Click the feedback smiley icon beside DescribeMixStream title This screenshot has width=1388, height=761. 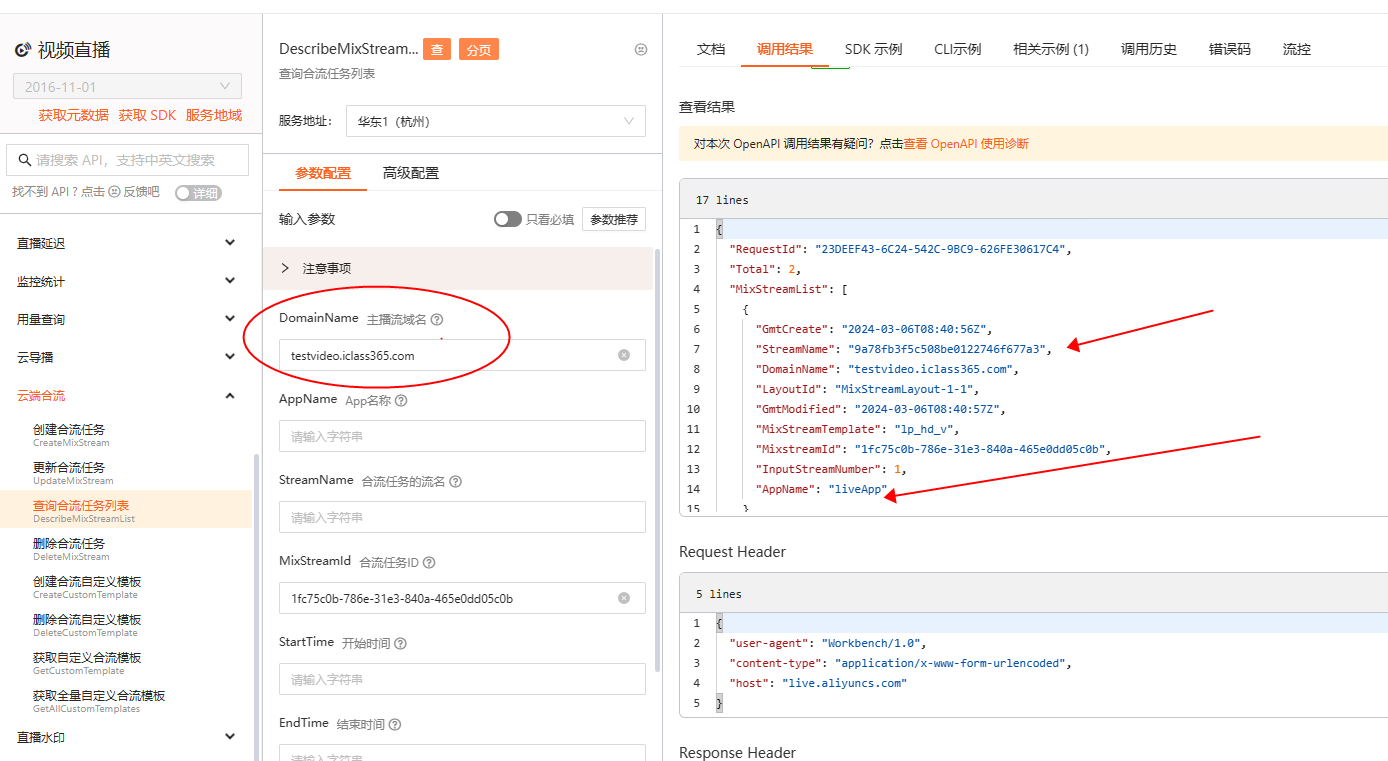[x=641, y=49]
